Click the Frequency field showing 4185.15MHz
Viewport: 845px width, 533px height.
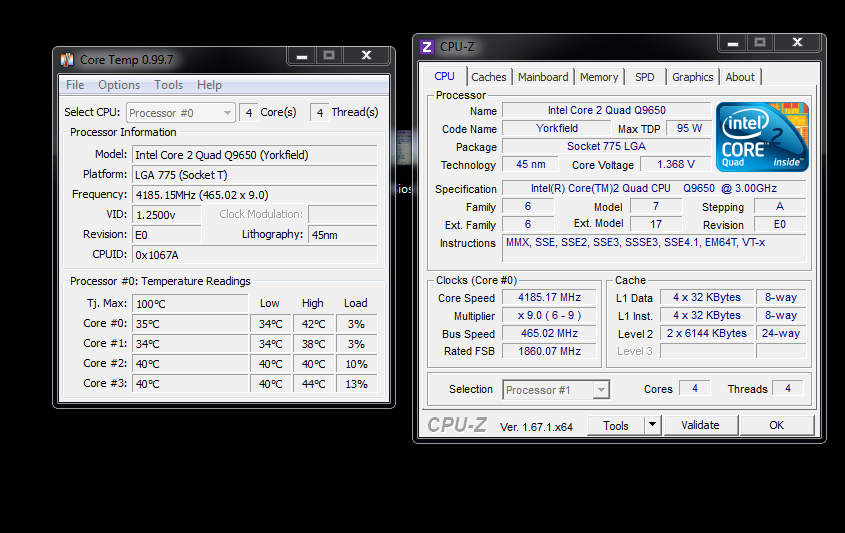[254, 195]
